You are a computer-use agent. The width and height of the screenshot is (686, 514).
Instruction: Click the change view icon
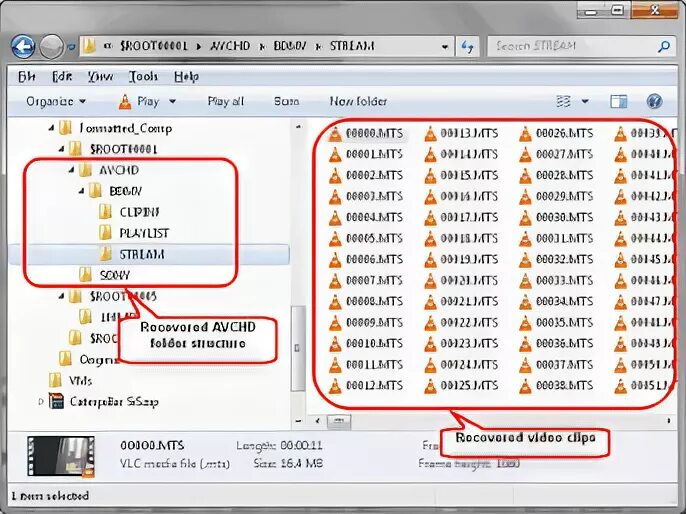coord(563,101)
